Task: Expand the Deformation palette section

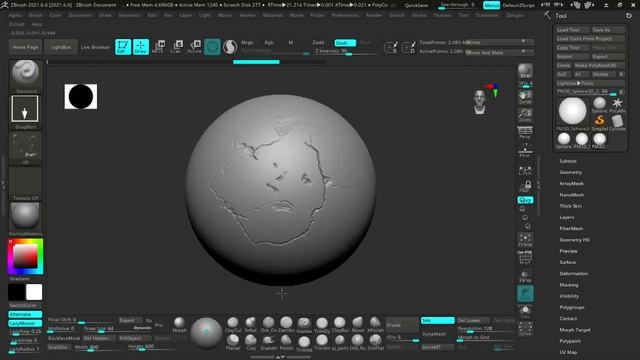Action: [x=573, y=273]
